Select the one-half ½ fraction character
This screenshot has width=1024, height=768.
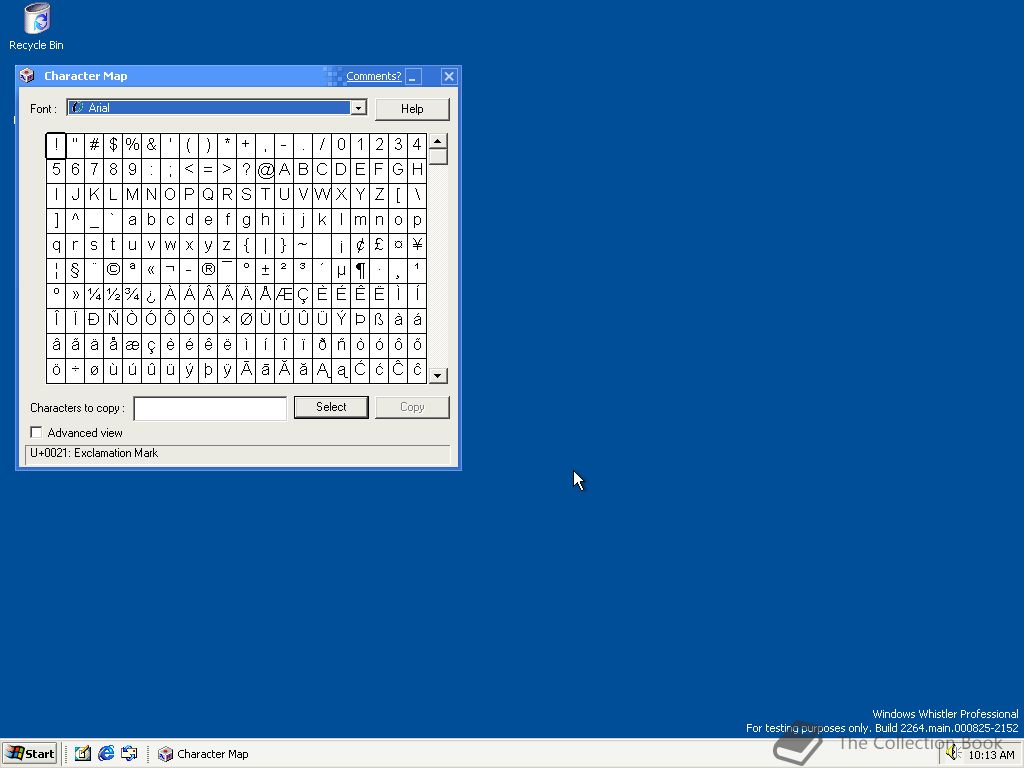[113, 295]
